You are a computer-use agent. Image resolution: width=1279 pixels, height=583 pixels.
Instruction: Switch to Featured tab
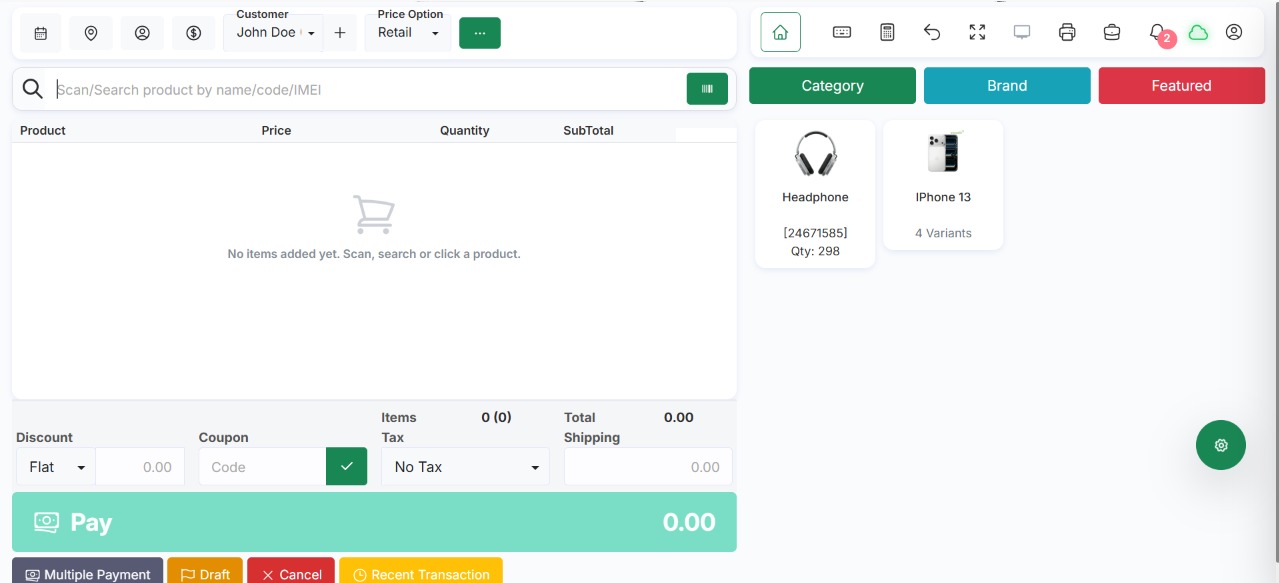pyautogui.click(x=1181, y=85)
